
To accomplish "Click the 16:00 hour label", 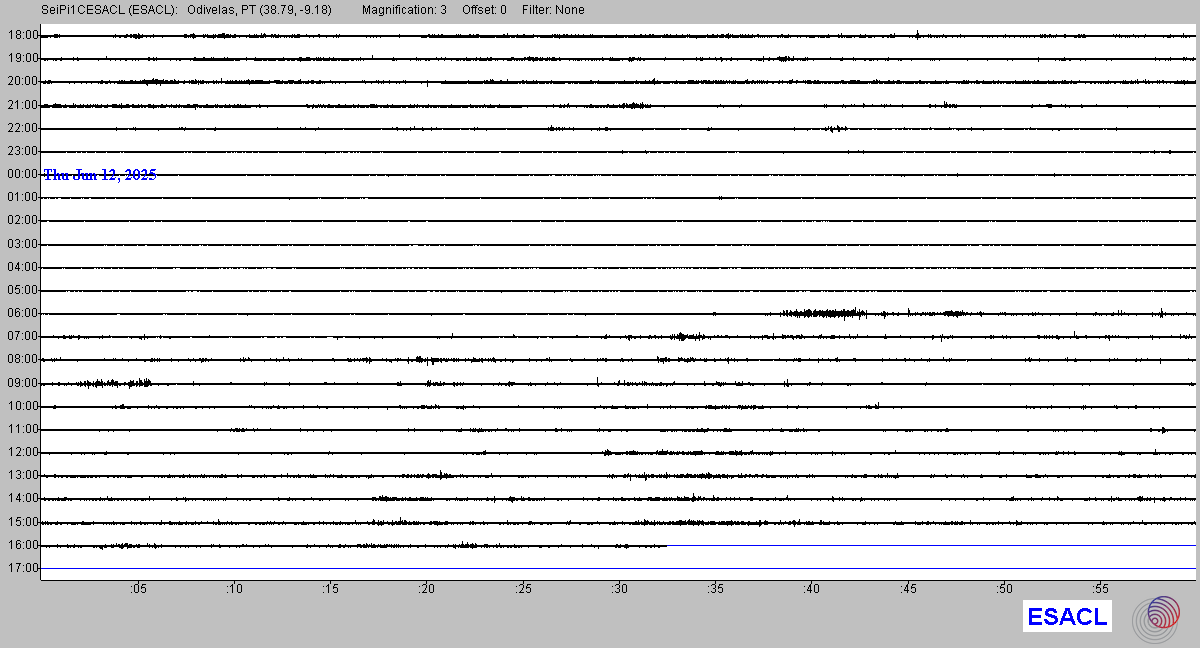I will (x=22, y=545).
